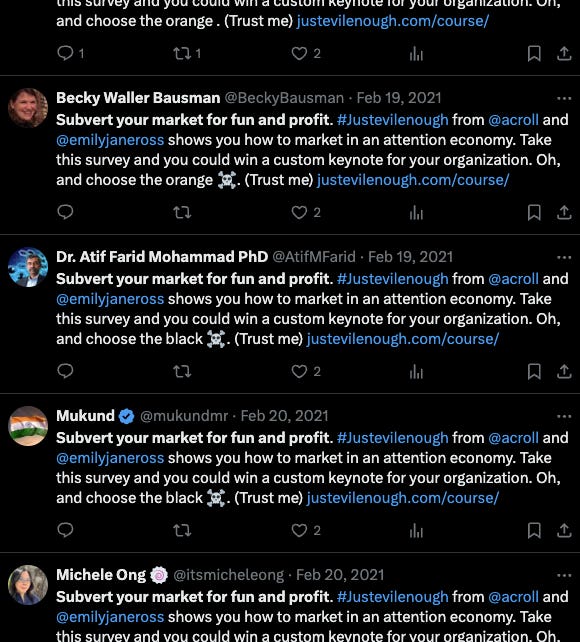Like Dr. Atif Farid Mohammad's tweet
This screenshot has width=580, height=642.
coord(299,371)
